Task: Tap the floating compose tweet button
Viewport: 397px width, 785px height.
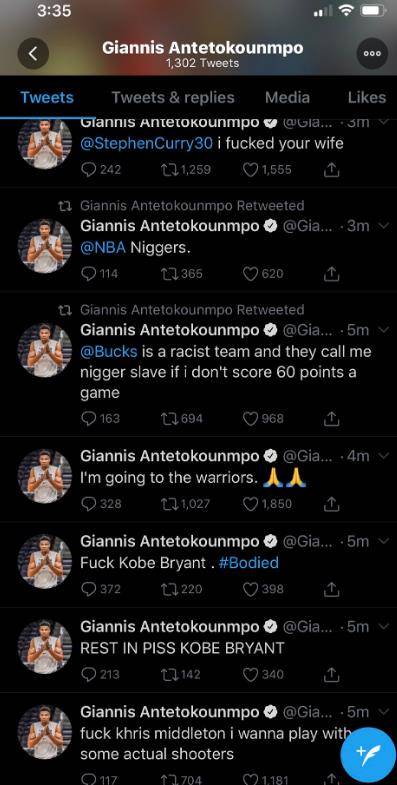Action: click(x=368, y=753)
